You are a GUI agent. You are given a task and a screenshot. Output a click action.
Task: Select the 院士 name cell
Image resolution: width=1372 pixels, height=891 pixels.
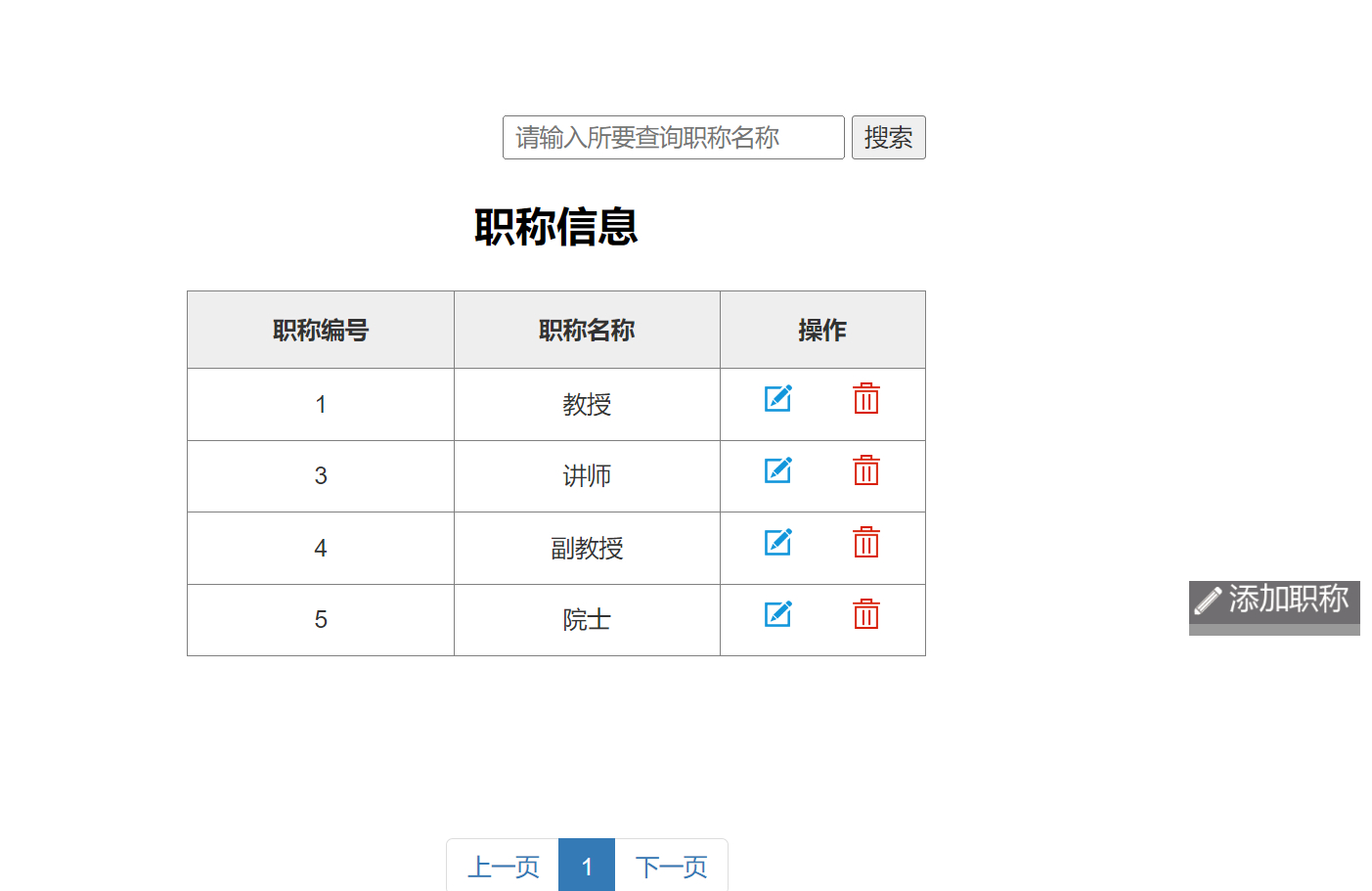tap(587, 620)
